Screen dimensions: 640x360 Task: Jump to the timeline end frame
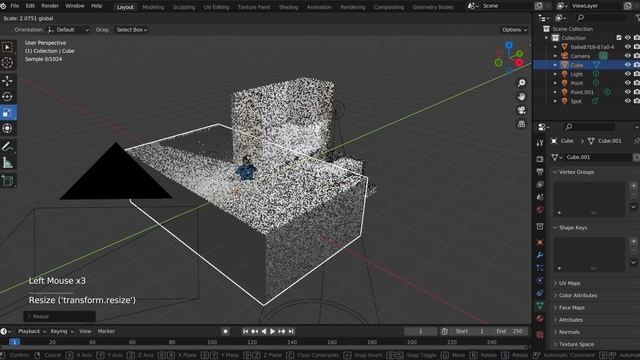click(291, 331)
